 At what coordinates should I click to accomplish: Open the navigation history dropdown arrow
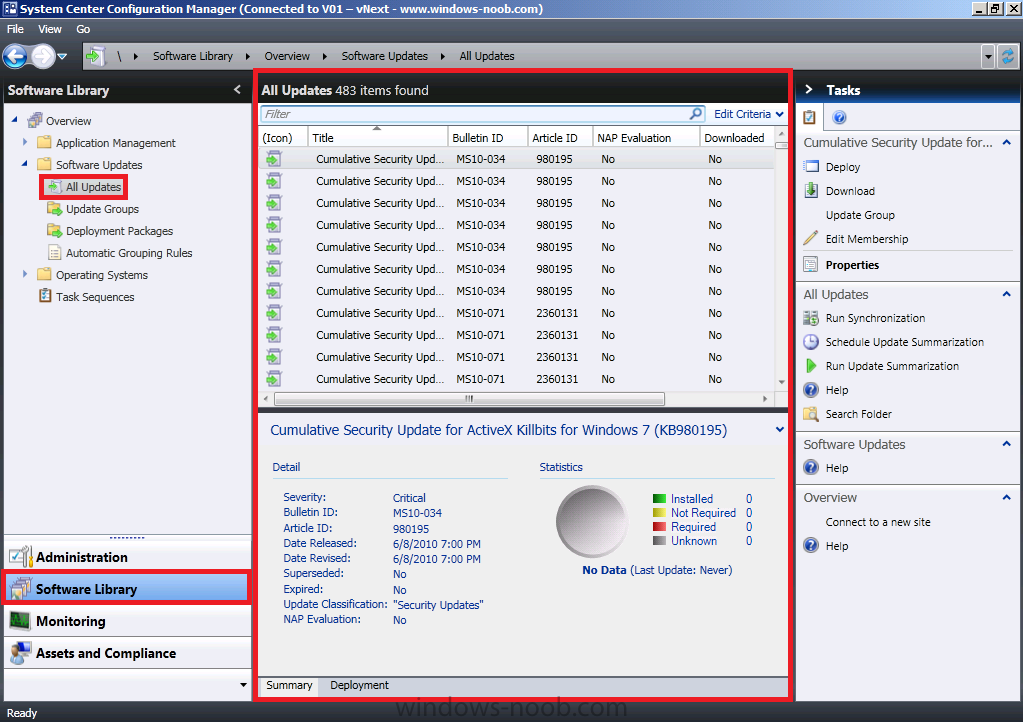click(63, 57)
